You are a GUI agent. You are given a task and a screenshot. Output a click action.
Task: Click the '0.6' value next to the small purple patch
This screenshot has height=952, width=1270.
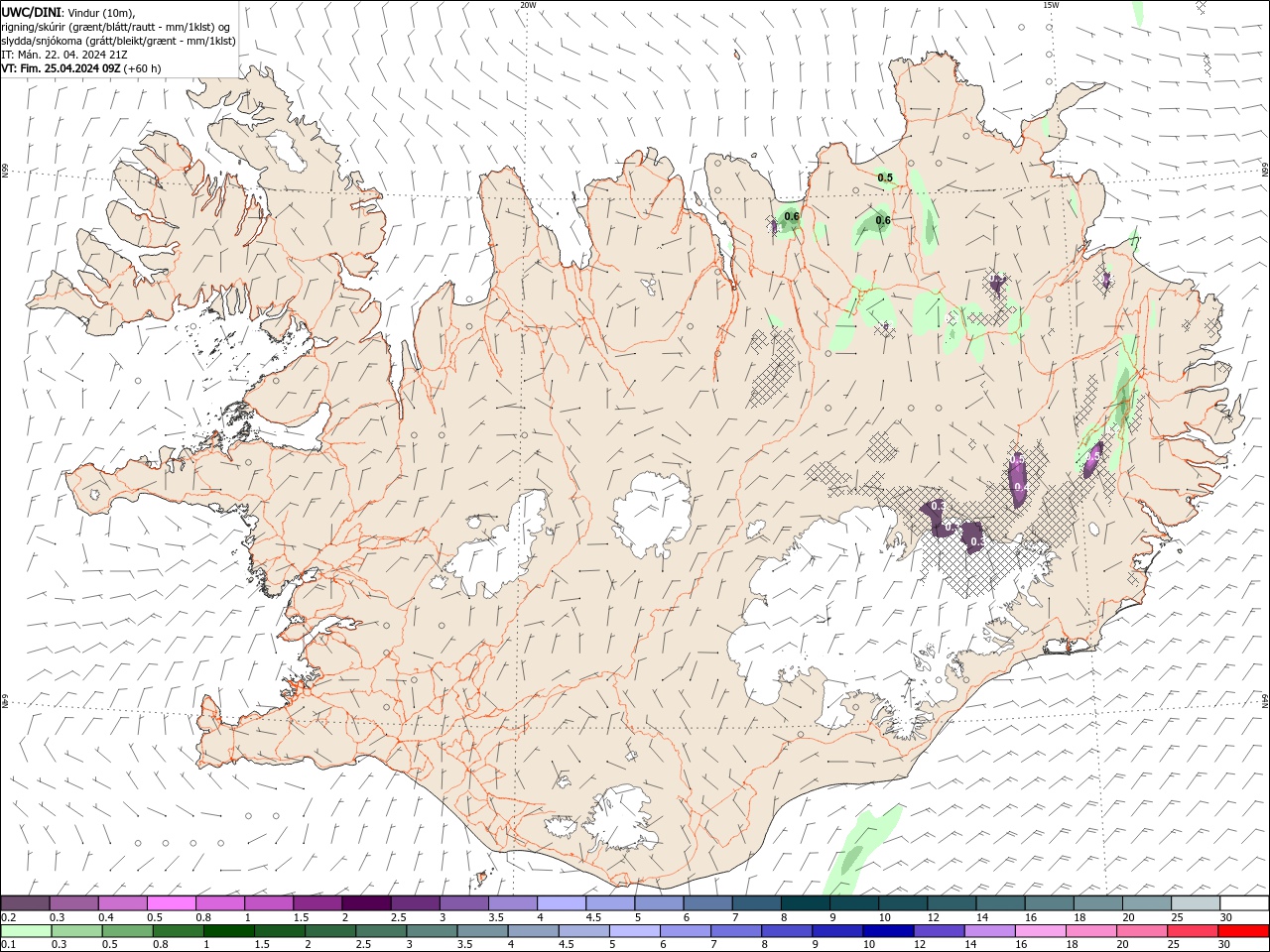792,216
